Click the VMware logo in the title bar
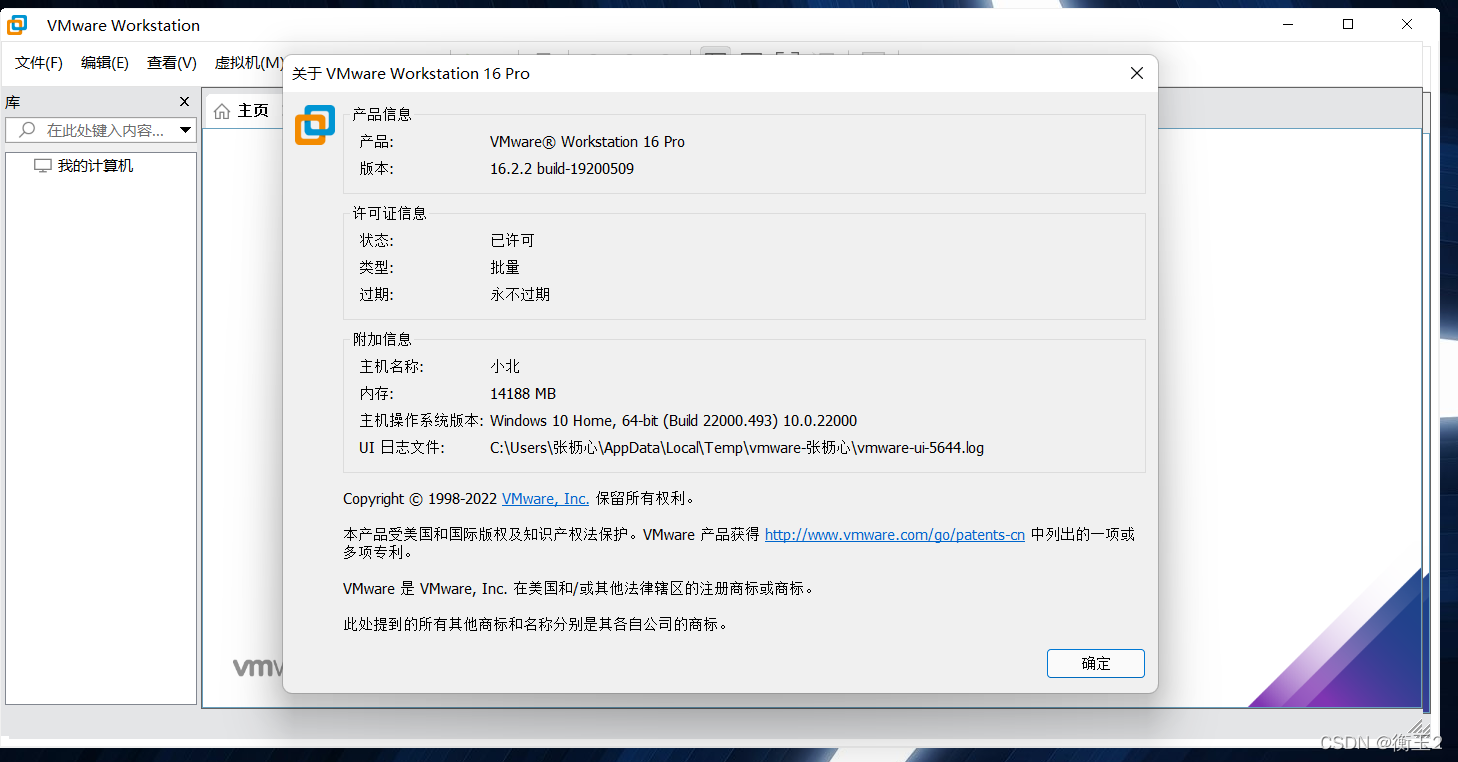Image resolution: width=1458 pixels, height=762 pixels. point(17,25)
